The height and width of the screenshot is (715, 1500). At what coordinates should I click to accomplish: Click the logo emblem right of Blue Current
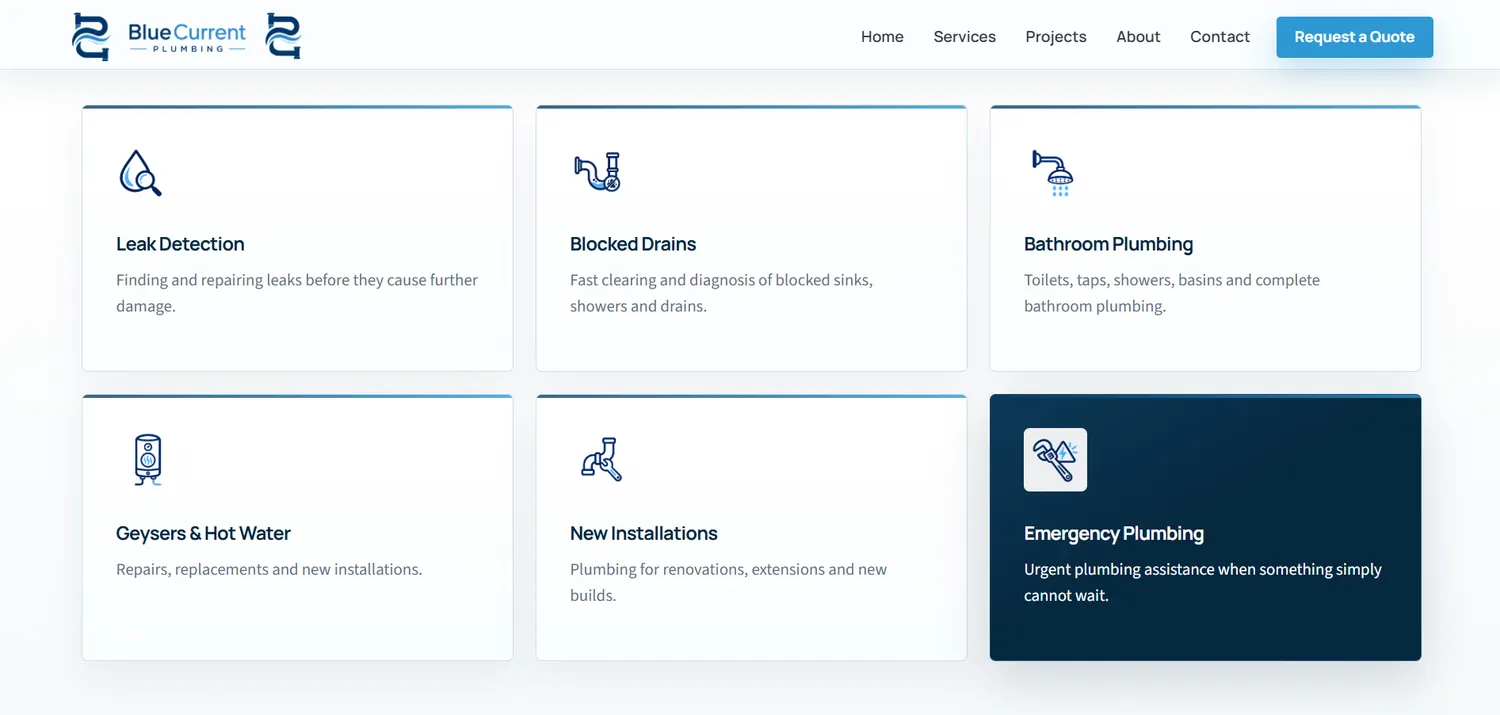[x=283, y=36]
